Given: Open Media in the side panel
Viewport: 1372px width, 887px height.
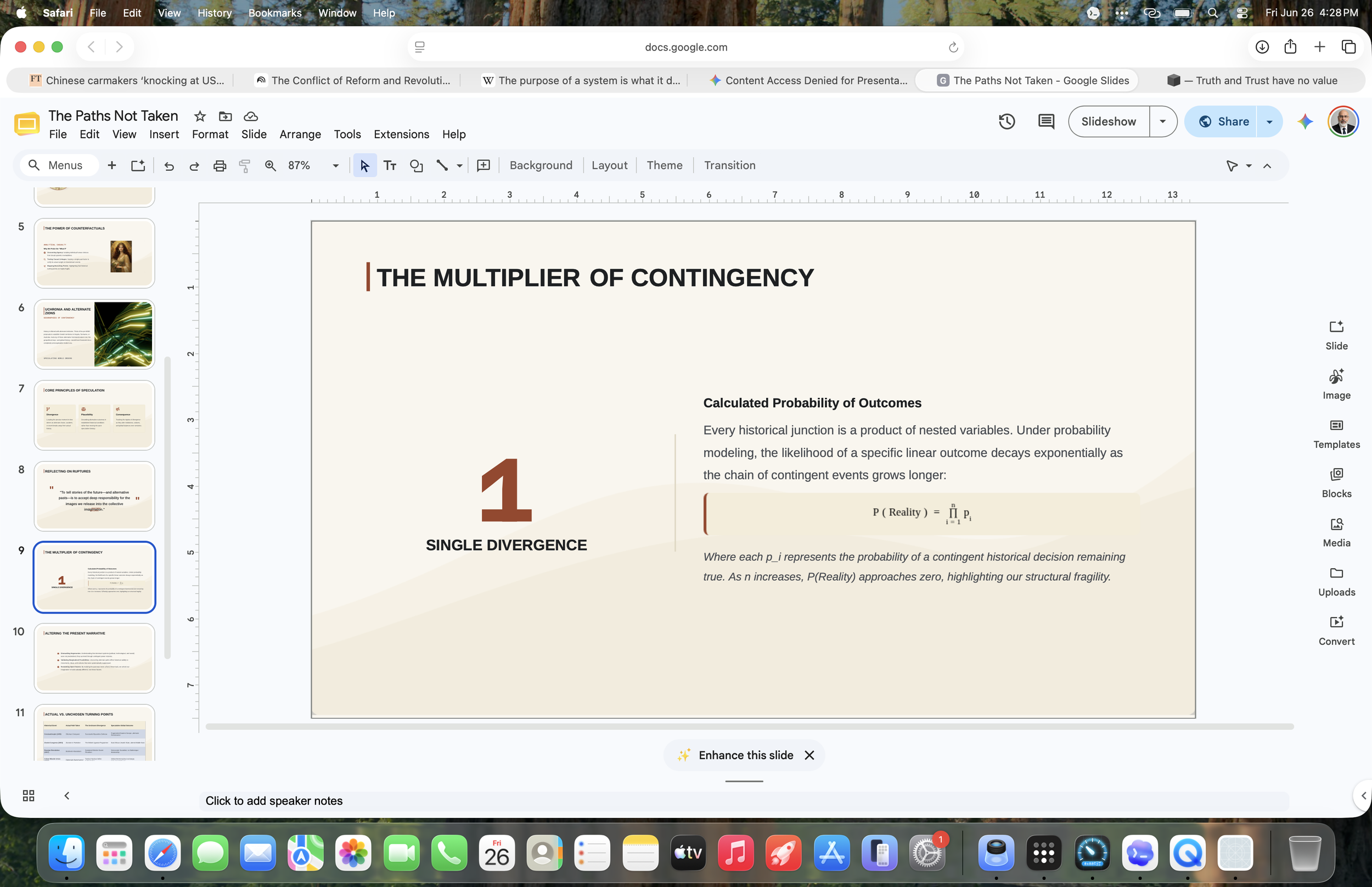Looking at the screenshot, I should [x=1336, y=532].
